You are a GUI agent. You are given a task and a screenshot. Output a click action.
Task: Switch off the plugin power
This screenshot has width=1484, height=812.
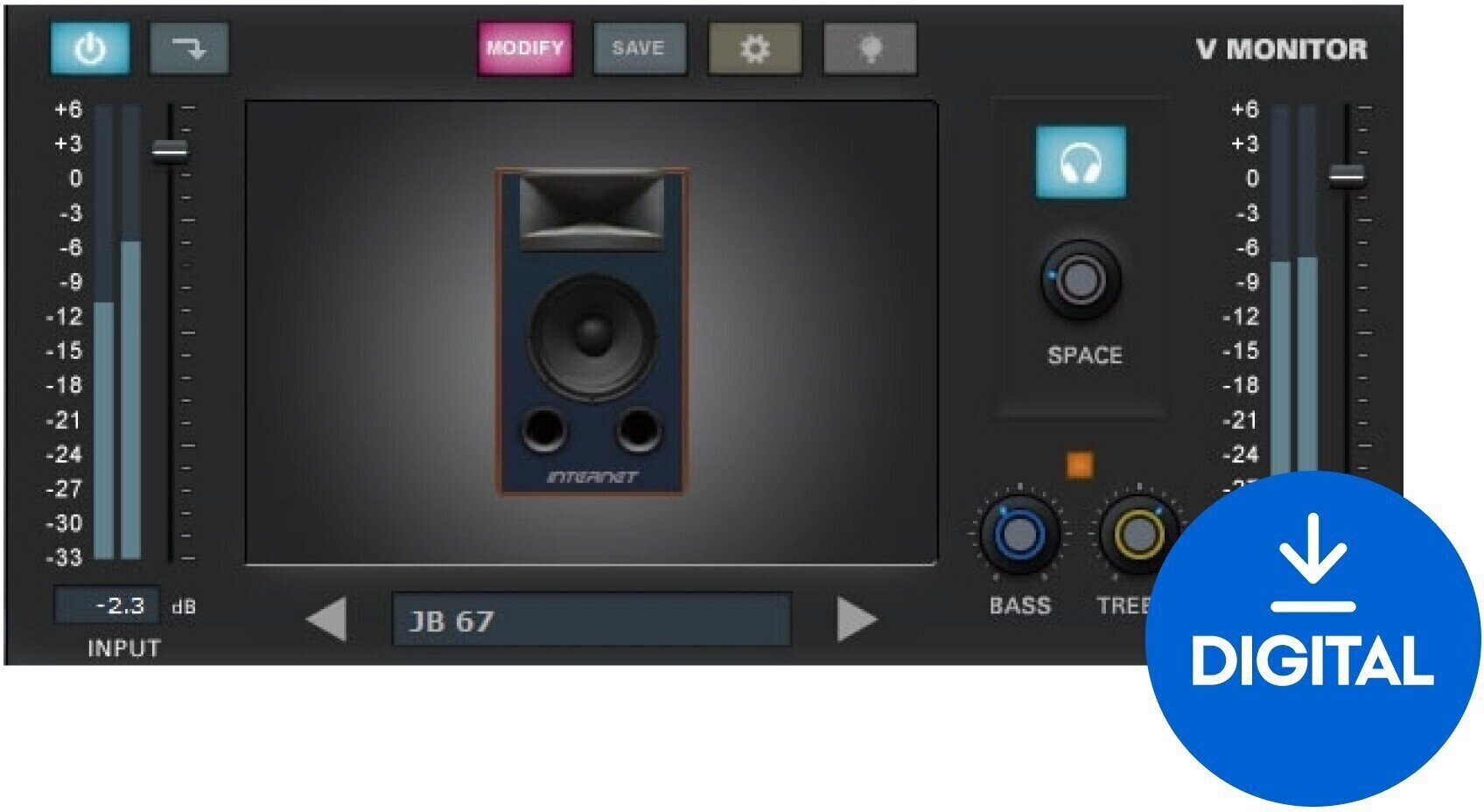tap(90, 49)
